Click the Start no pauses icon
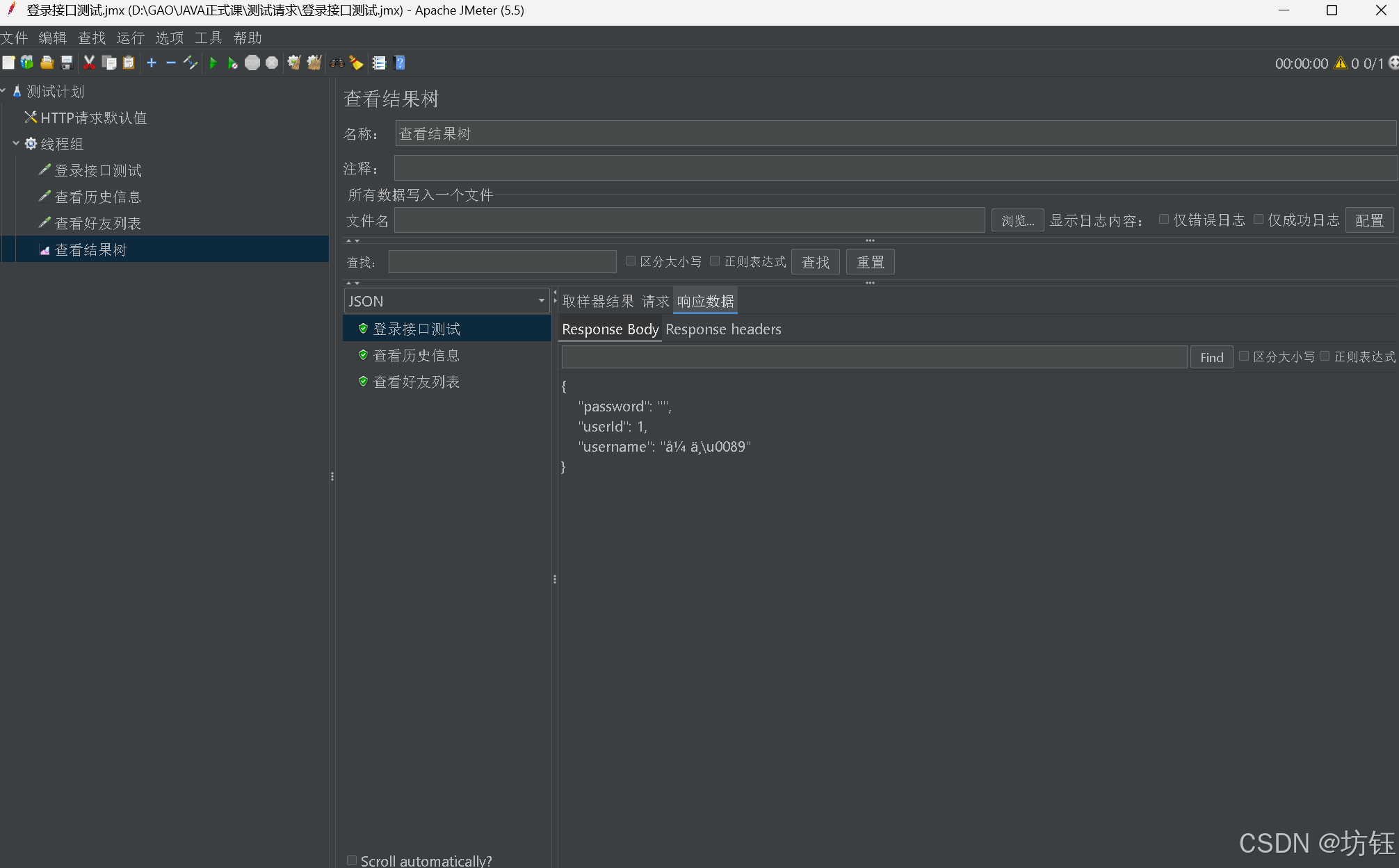The width and height of the screenshot is (1399, 868). coord(233,63)
